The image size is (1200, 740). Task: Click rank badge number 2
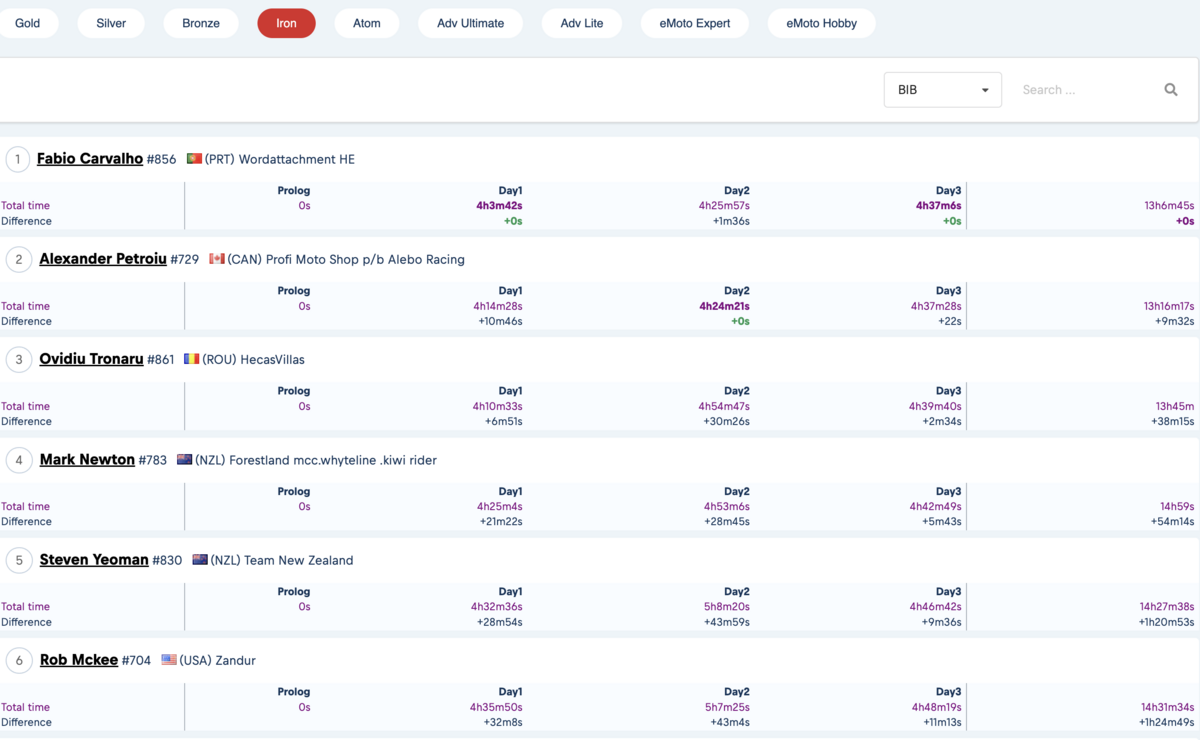coord(18,260)
